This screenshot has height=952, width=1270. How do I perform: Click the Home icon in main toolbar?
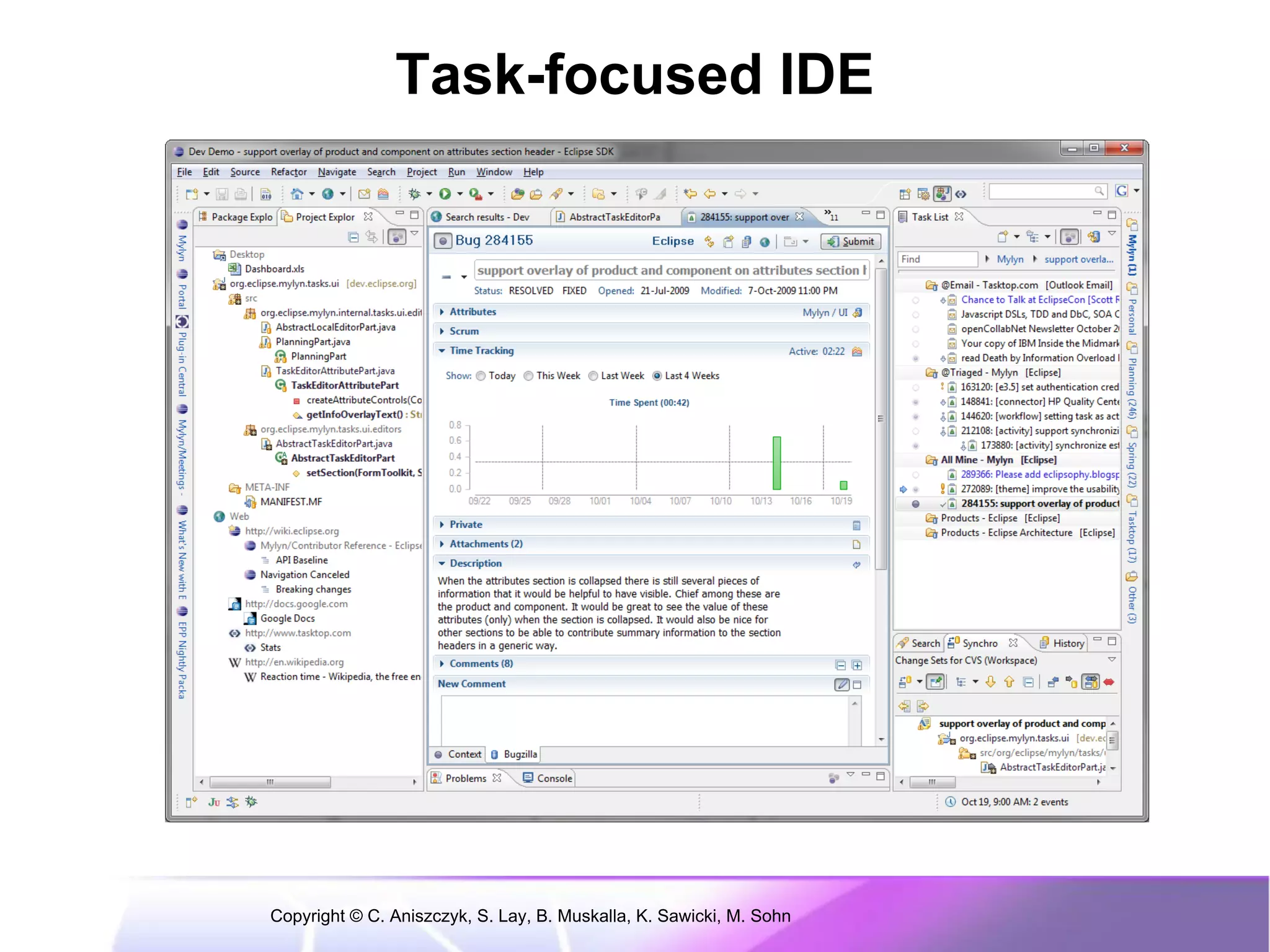tap(297, 194)
